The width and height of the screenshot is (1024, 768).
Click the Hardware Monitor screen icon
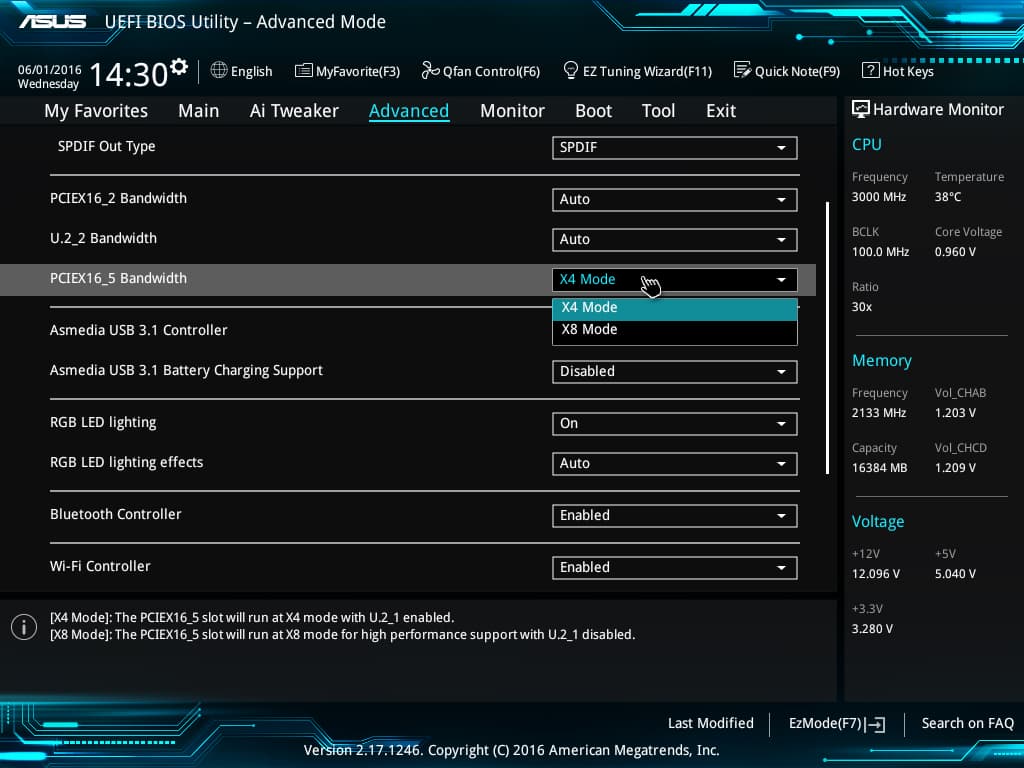[x=861, y=109]
